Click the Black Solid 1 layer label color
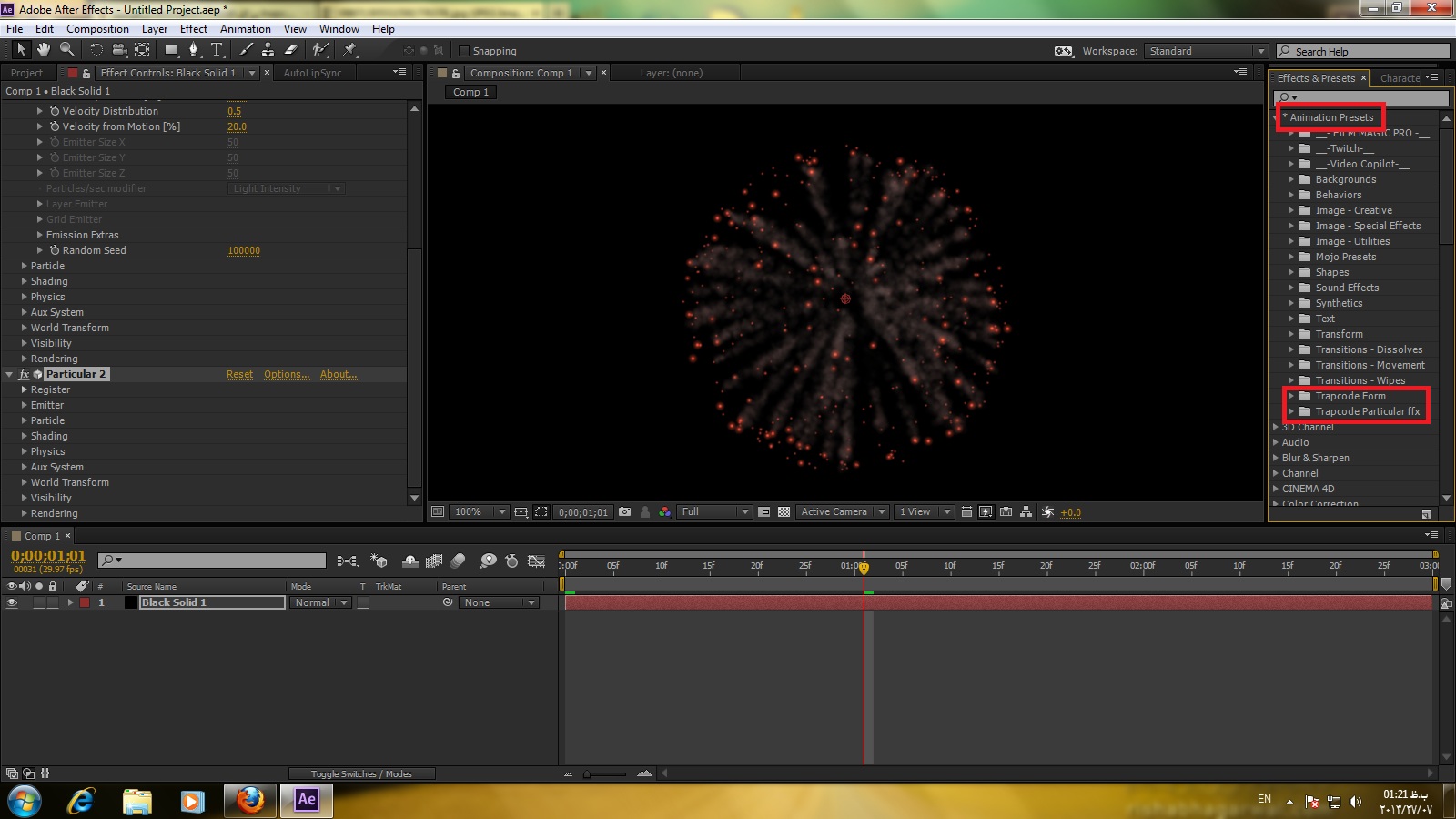This screenshot has width=1456, height=819. tap(85, 602)
